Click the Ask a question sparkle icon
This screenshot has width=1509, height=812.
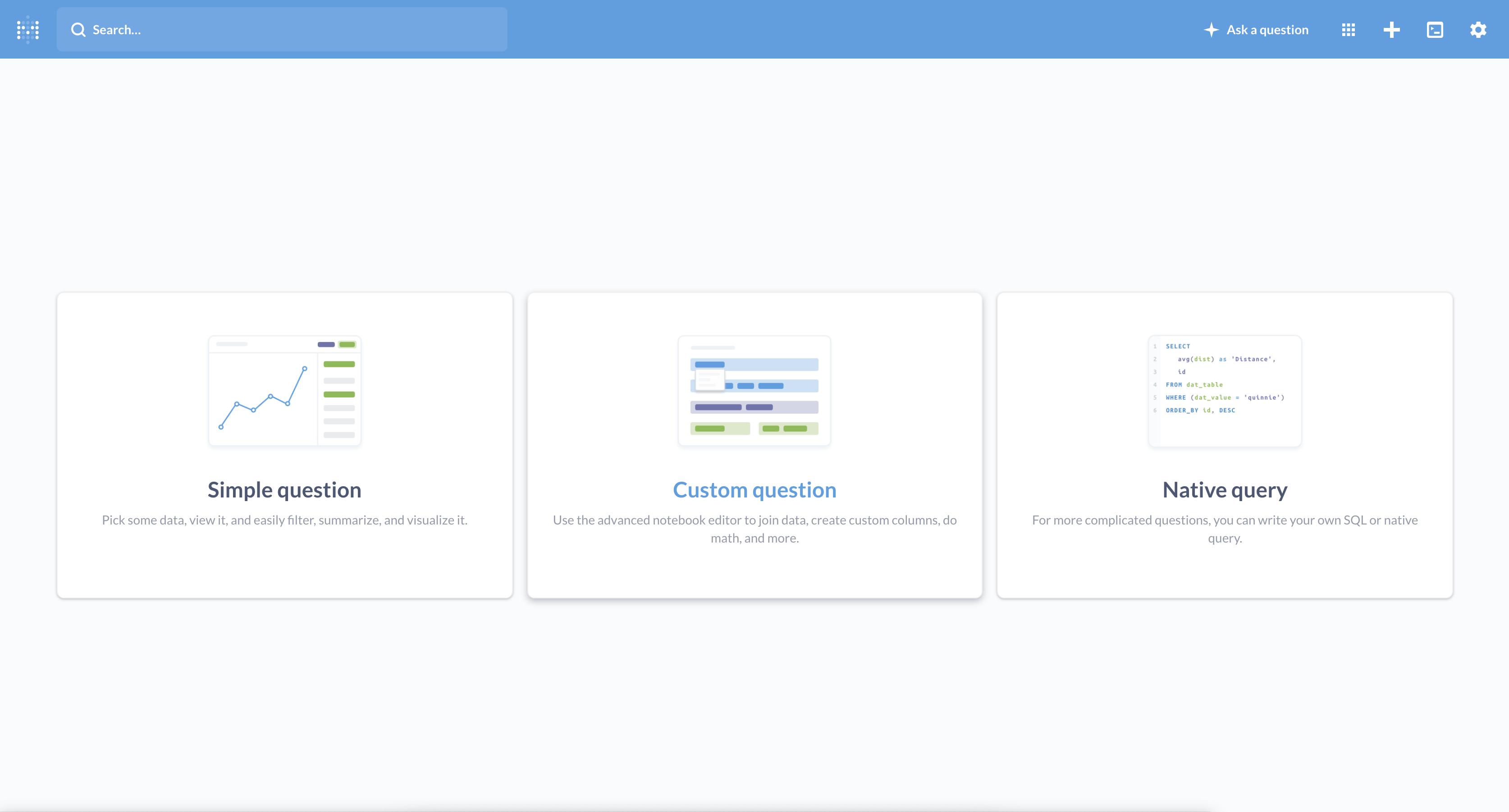coord(1211,29)
